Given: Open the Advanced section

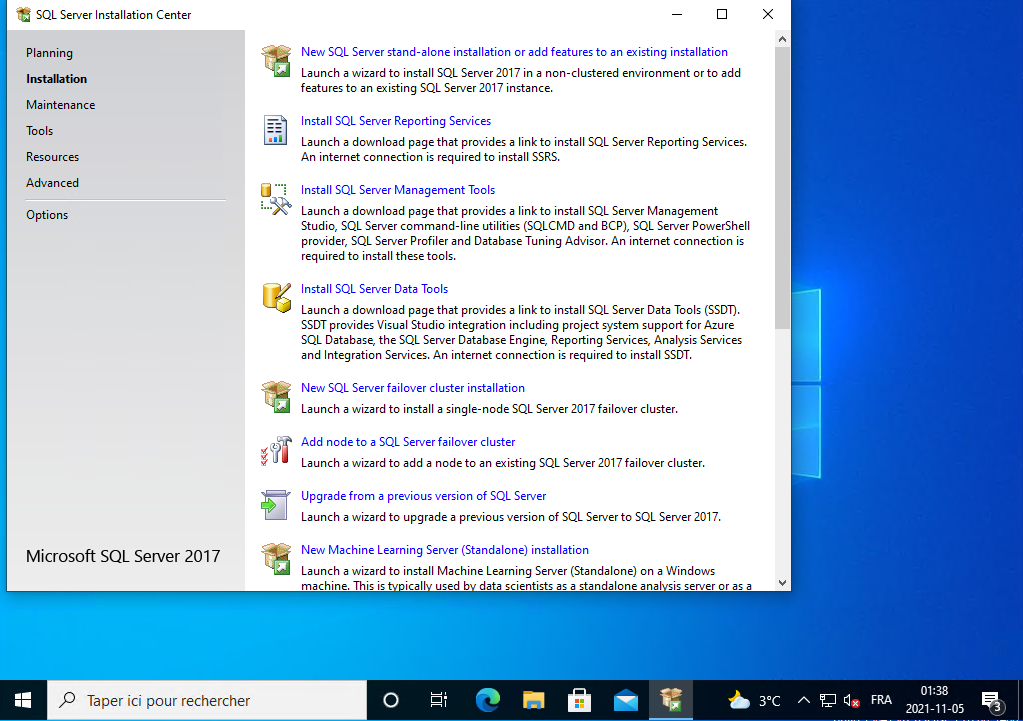Looking at the screenshot, I should tap(52, 183).
